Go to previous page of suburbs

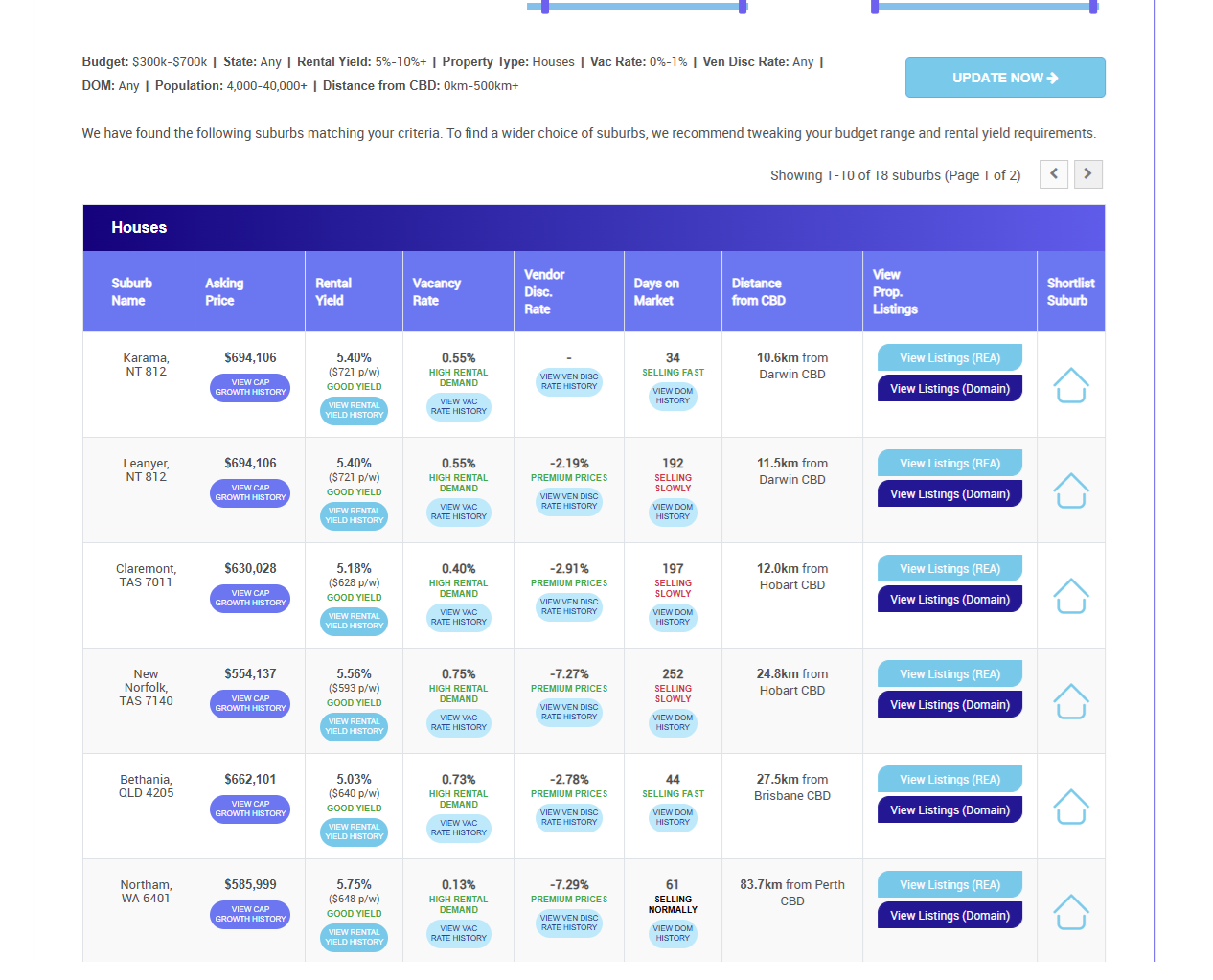click(1054, 174)
